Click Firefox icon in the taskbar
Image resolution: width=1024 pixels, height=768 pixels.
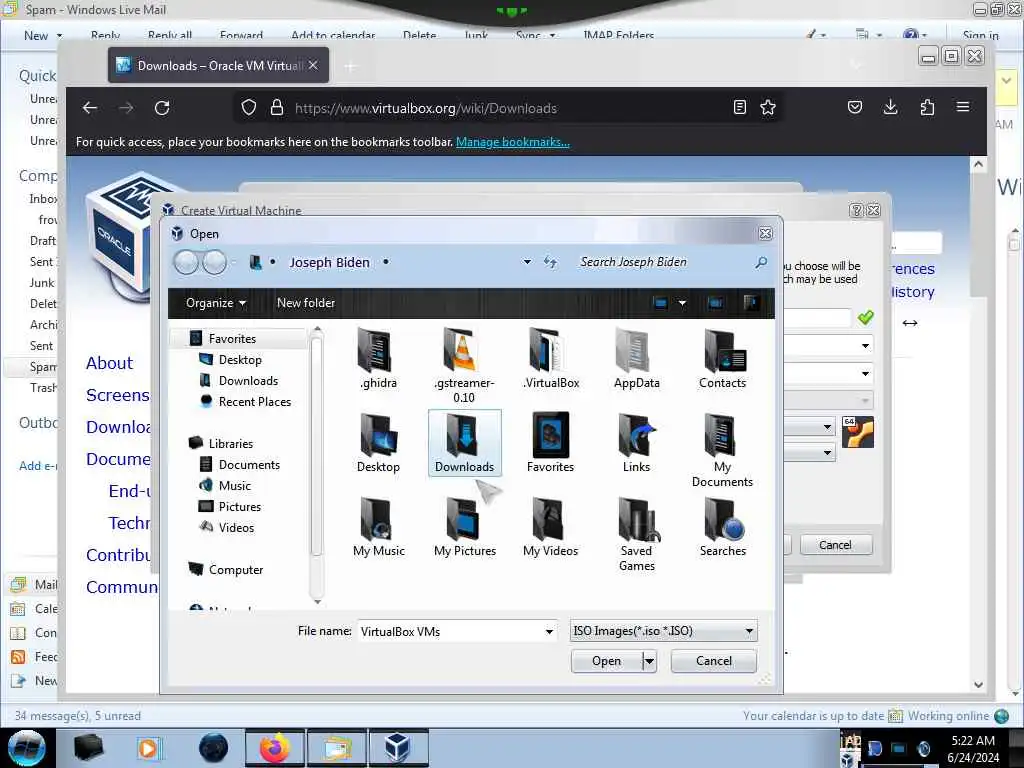(x=275, y=748)
